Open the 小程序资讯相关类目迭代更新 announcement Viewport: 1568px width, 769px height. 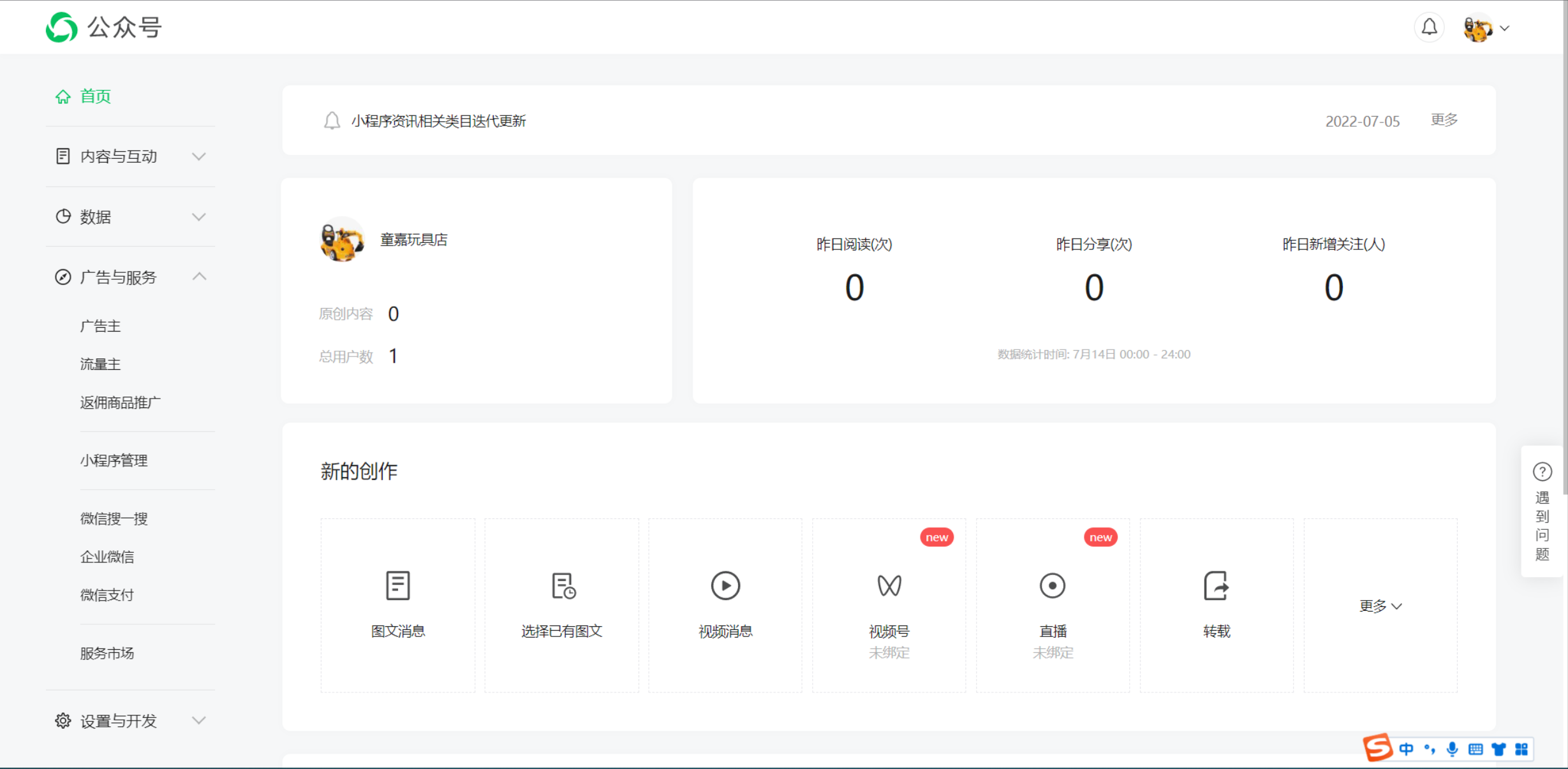pos(438,121)
